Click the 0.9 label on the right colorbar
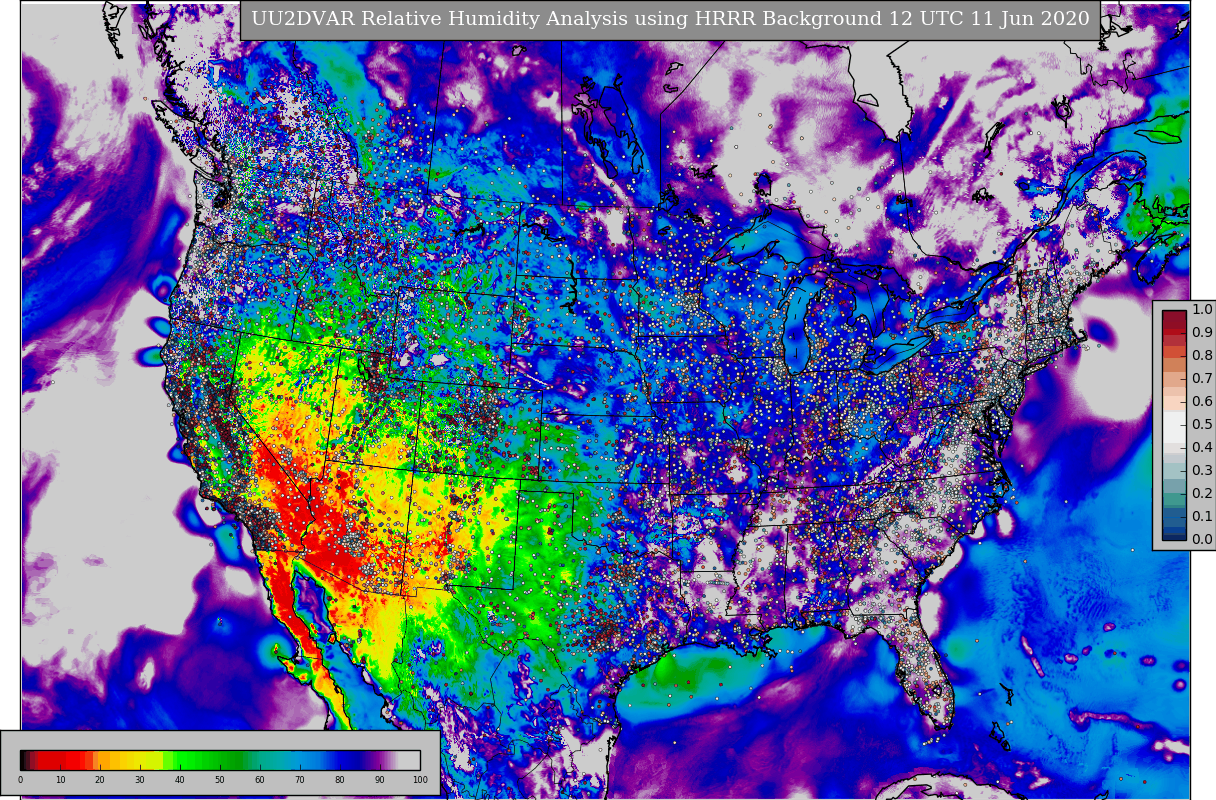Screen dimensions: 1216x800 point(1202,333)
